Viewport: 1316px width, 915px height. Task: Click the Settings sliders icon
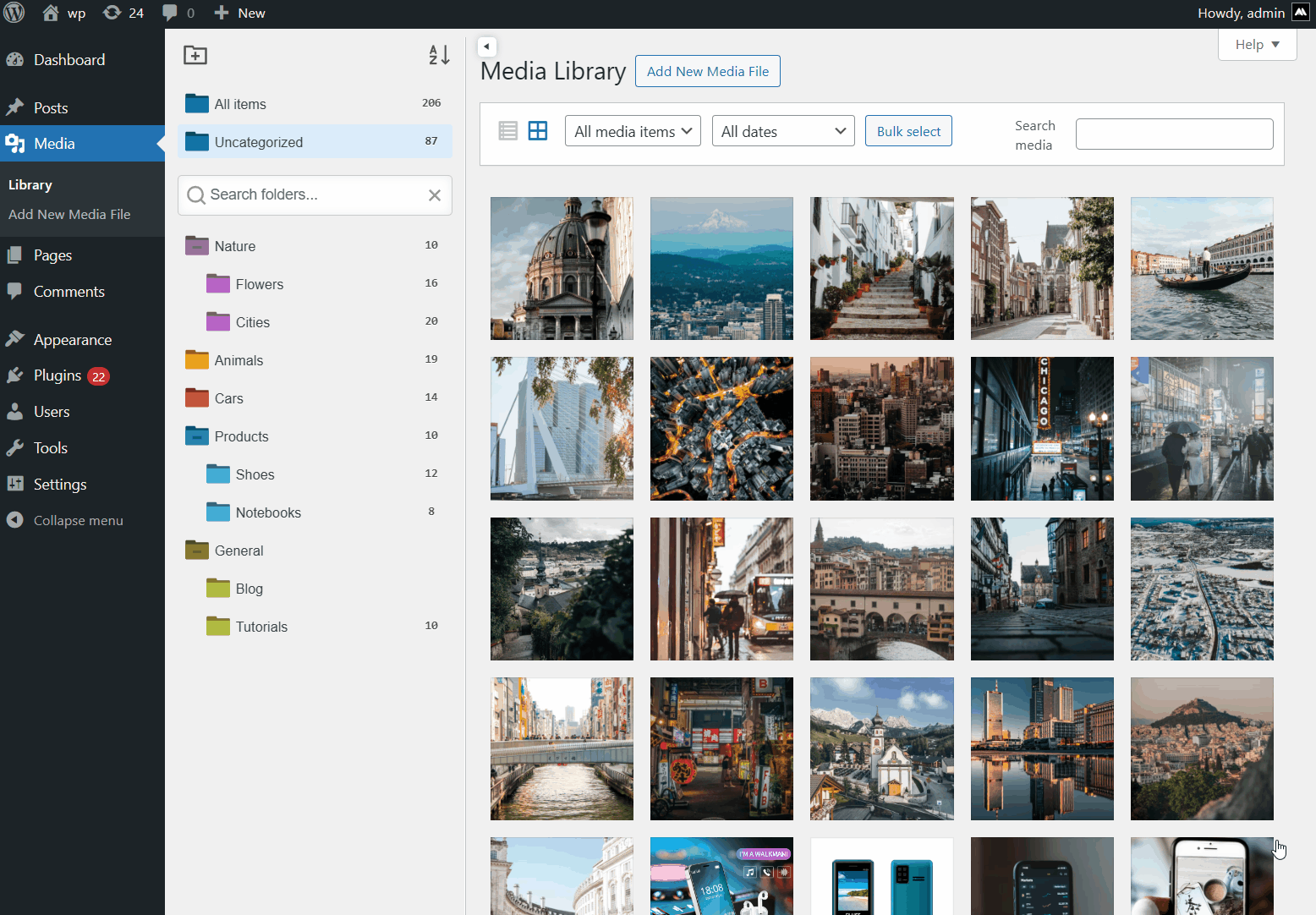[14, 485]
